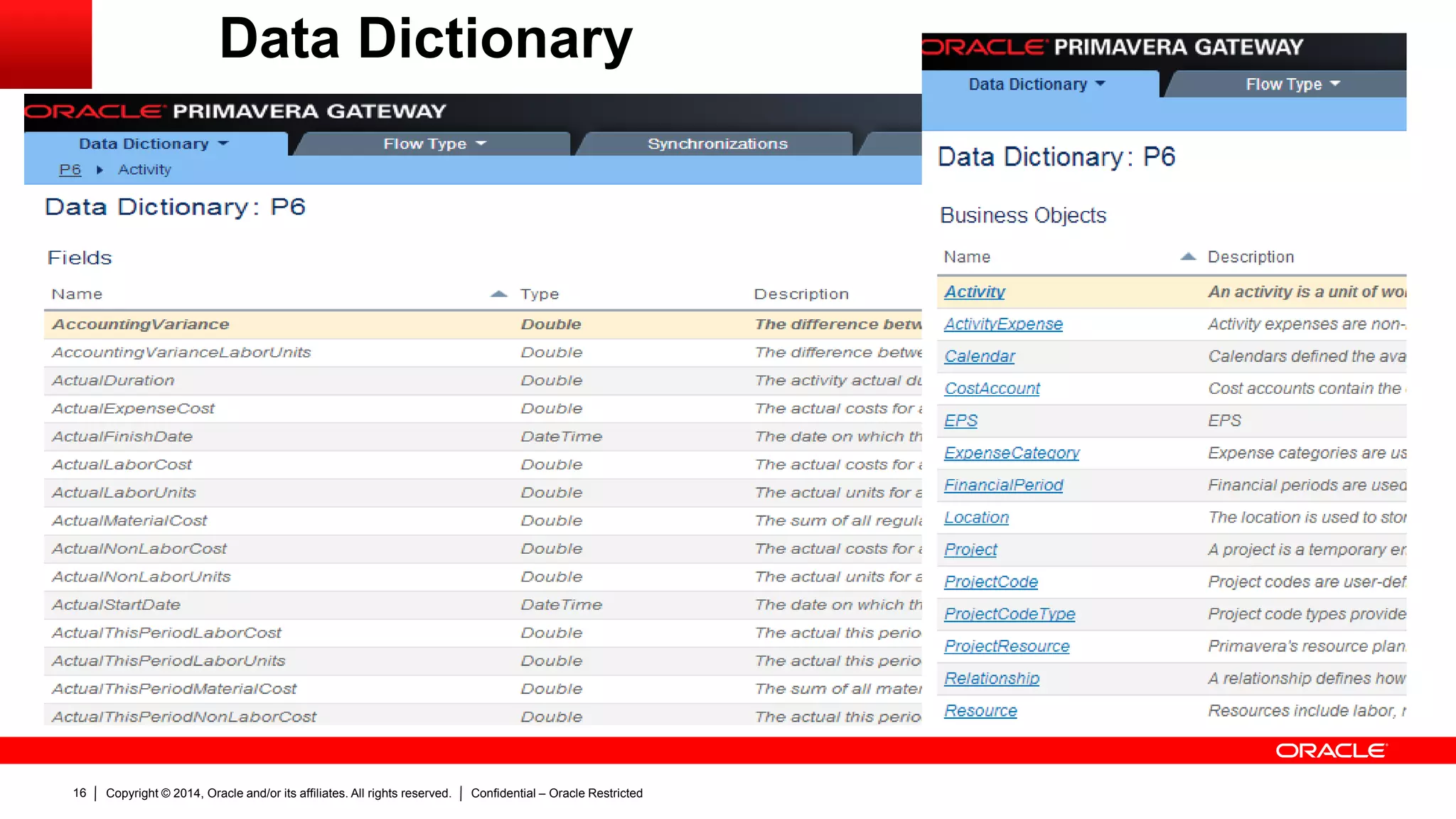This screenshot has height=819, width=1456.
Task: Select the ActualThisPeriodNonLaborCost field
Action: click(x=184, y=717)
